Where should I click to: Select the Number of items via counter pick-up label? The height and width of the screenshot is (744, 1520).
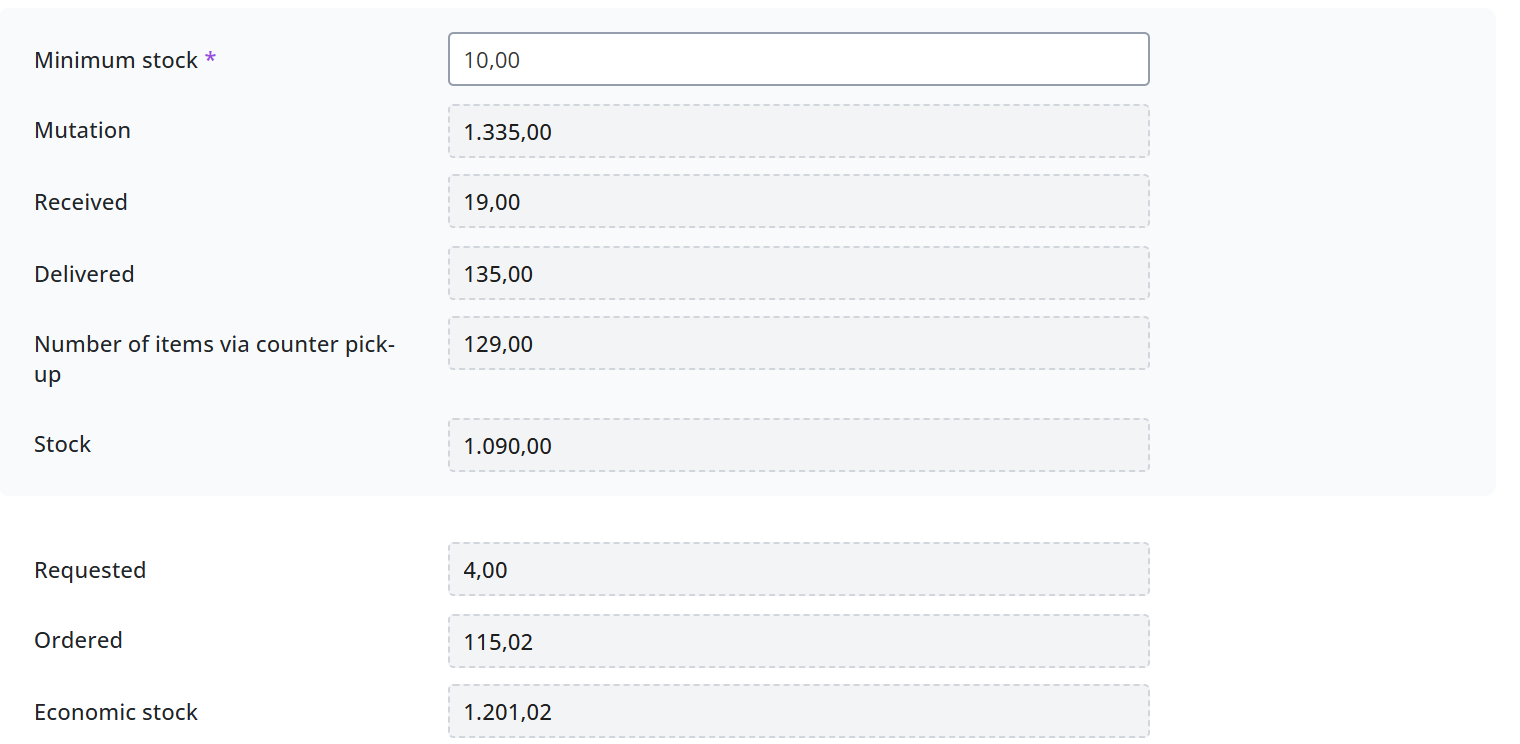[x=215, y=359]
